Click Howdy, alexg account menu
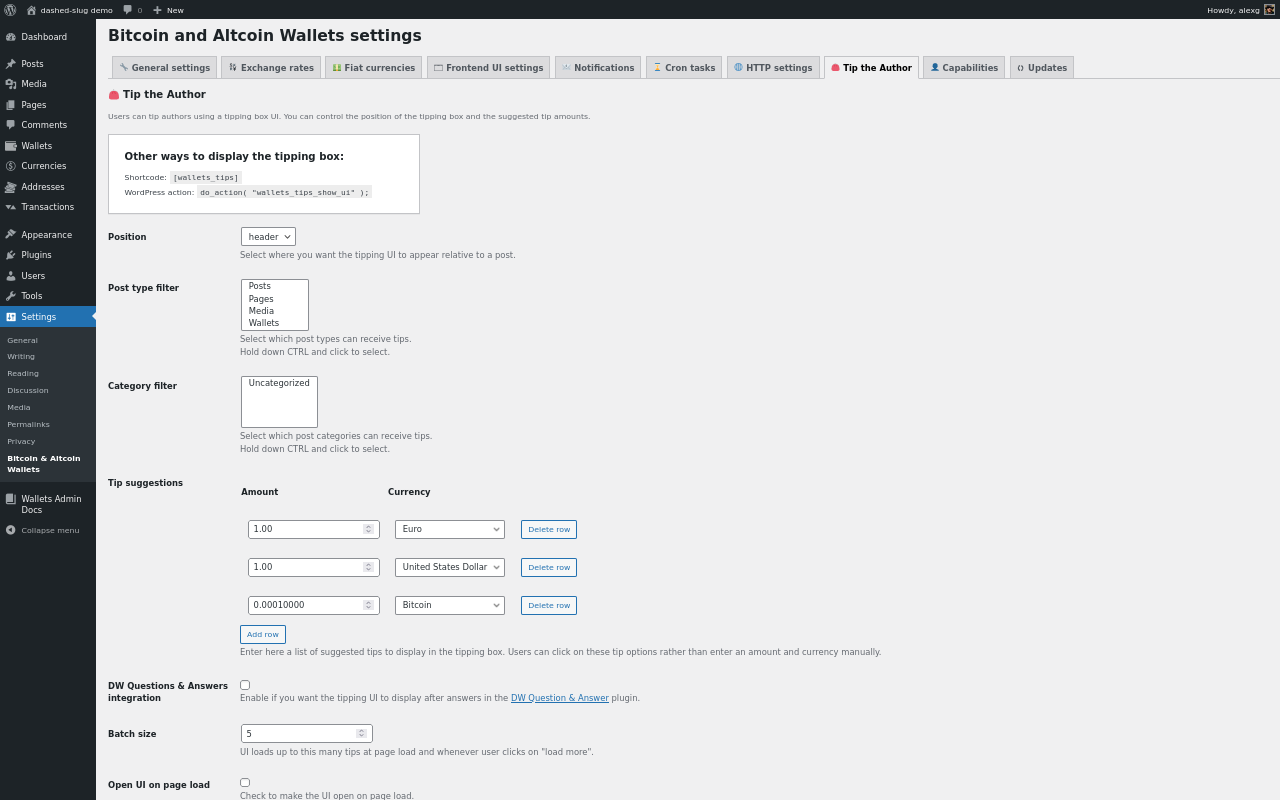This screenshot has width=1280, height=800. pos(1240,10)
